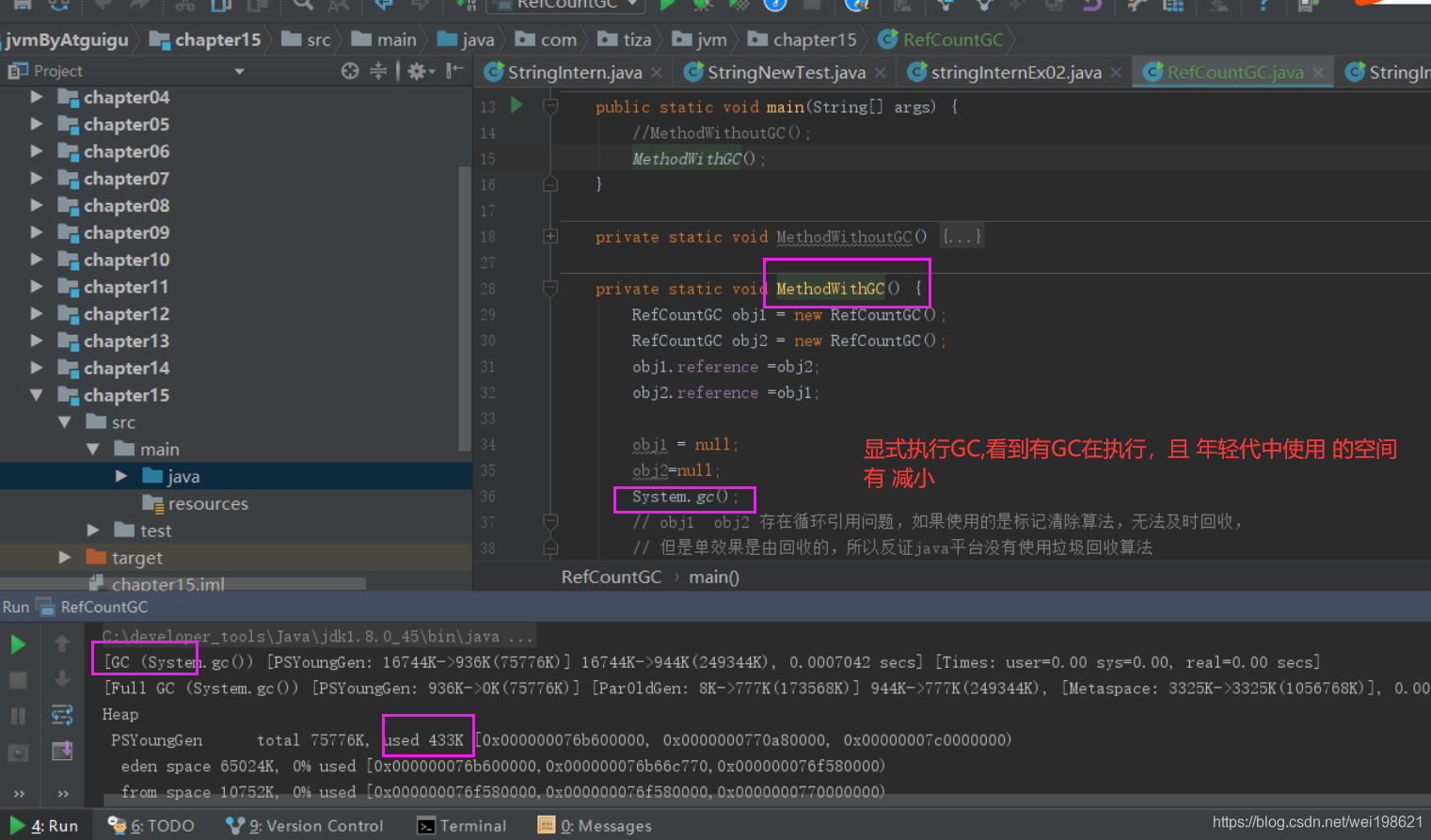This screenshot has height=840, width=1431.
Task: Open the Project view dropdown
Action: click(x=239, y=71)
